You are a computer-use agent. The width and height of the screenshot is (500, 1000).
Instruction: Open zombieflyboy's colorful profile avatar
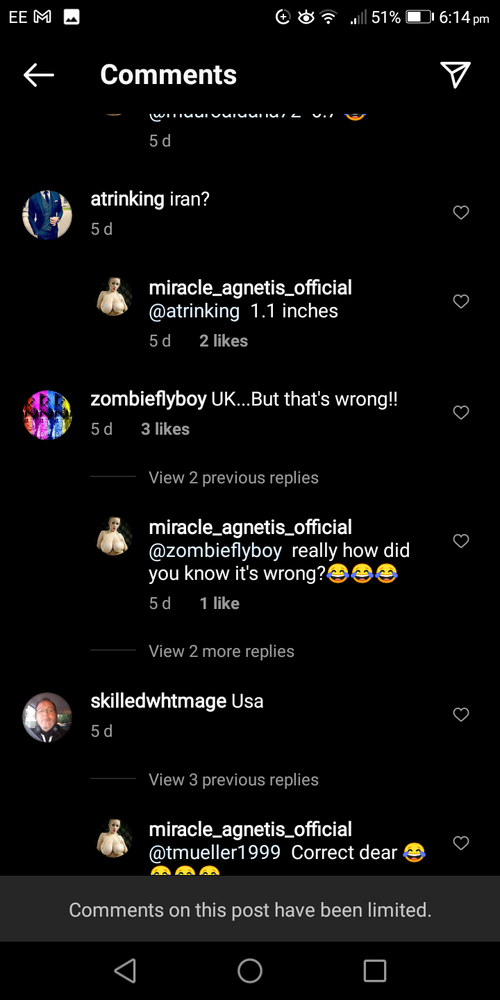click(x=47, y=415)
